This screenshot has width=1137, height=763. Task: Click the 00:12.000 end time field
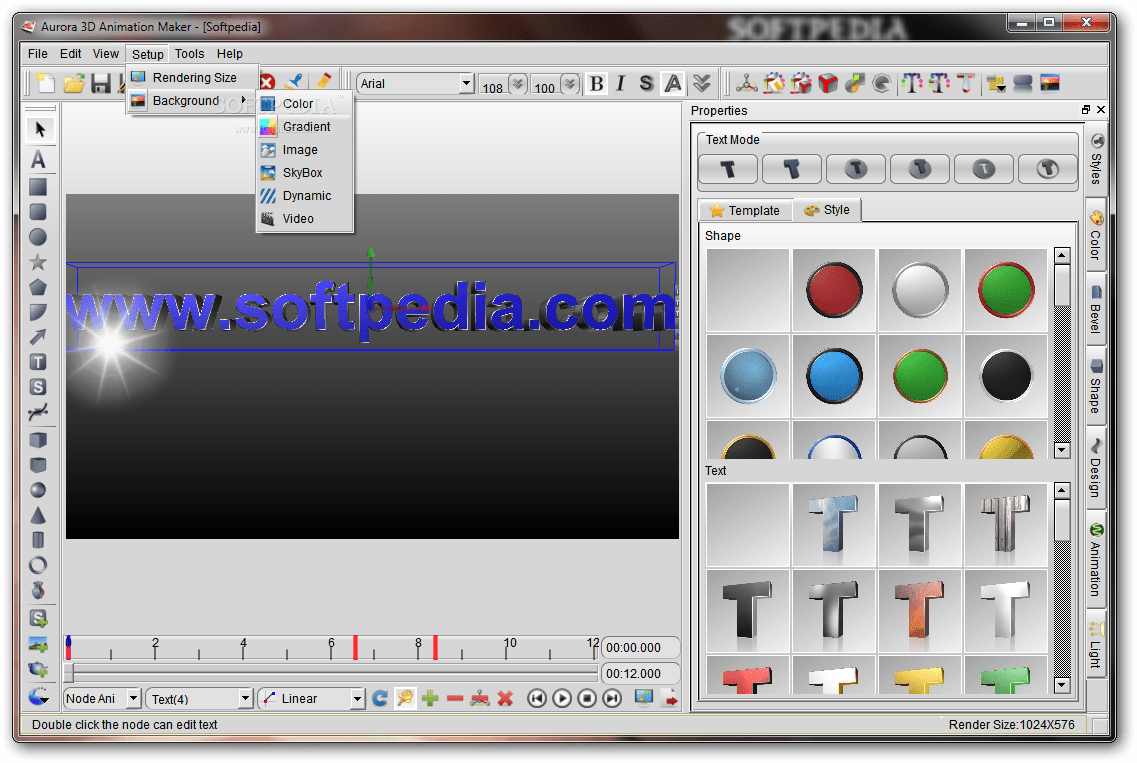[641, 674]
